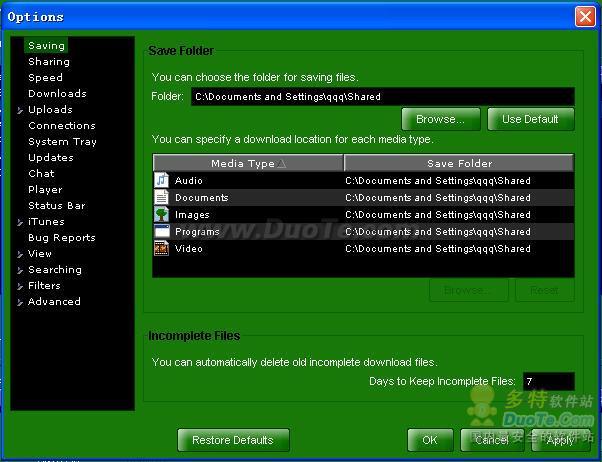Expand the Filters tree node
The image size is (602, 462).
point(20,286)
